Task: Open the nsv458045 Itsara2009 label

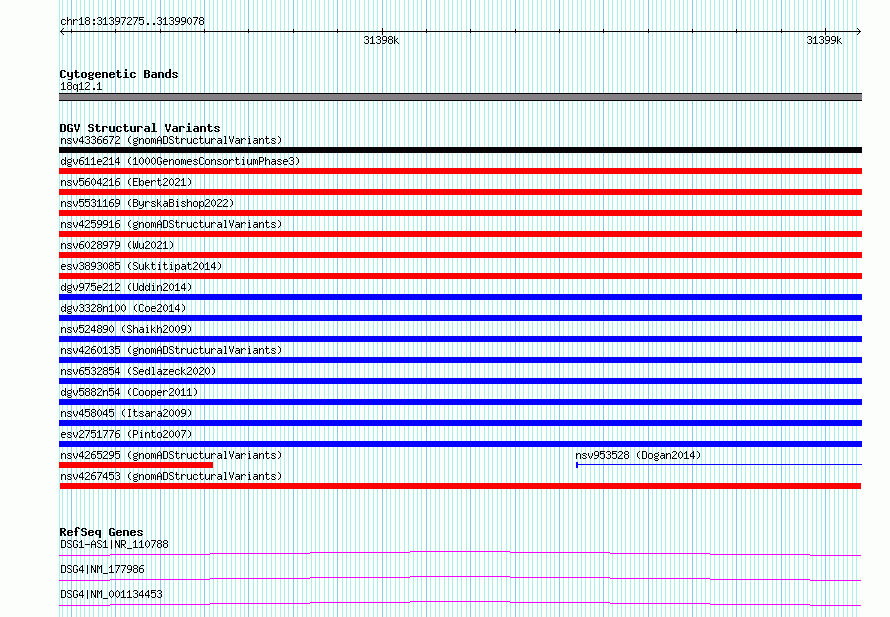Action: click(126, 413)
